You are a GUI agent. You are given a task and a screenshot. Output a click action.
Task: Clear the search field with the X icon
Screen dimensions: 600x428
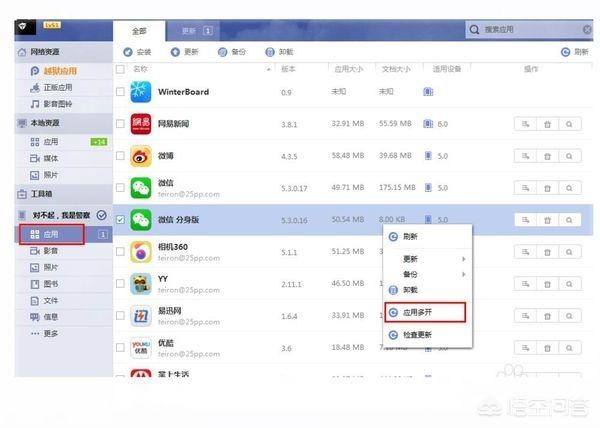(587, 29)
